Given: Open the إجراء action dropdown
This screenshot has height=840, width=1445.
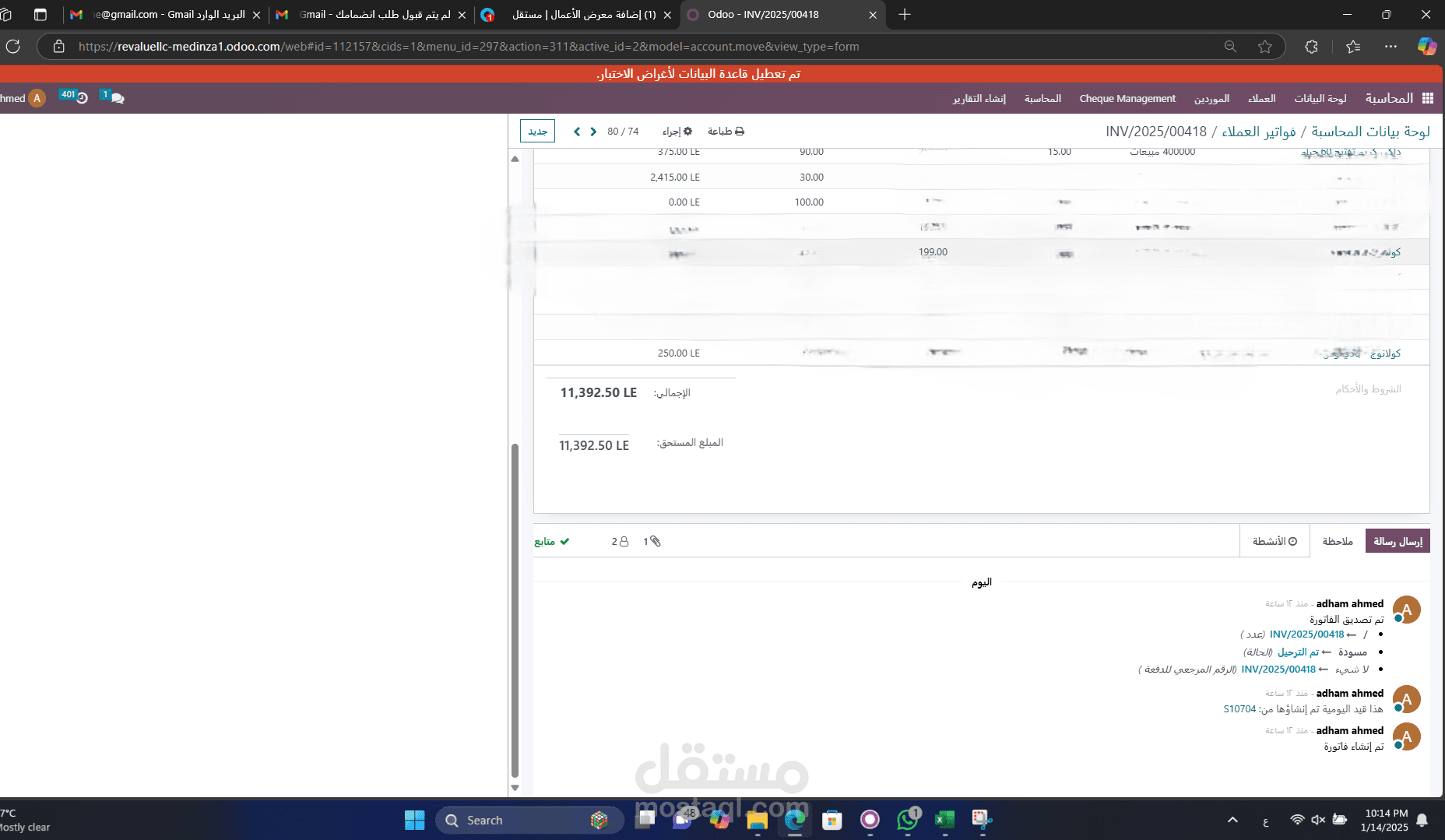Looking at the screenshot, I should [x=677, y=132].
